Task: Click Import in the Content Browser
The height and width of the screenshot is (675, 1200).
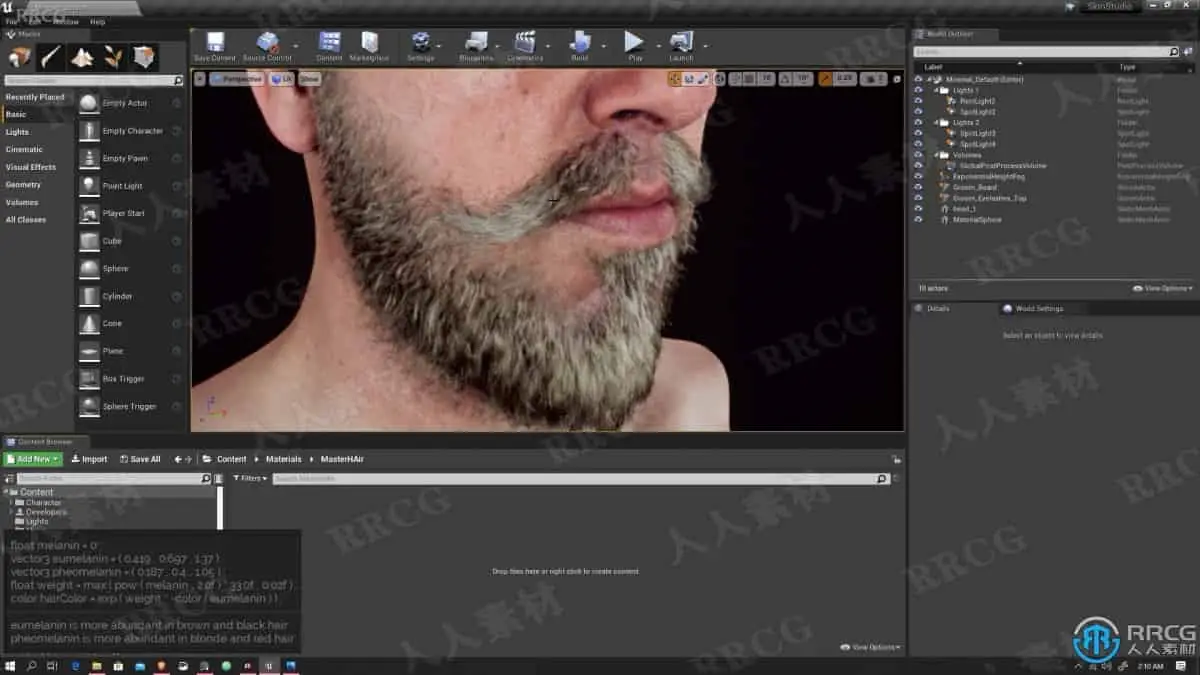Action: pyautogui.click(x=89, y=459)
